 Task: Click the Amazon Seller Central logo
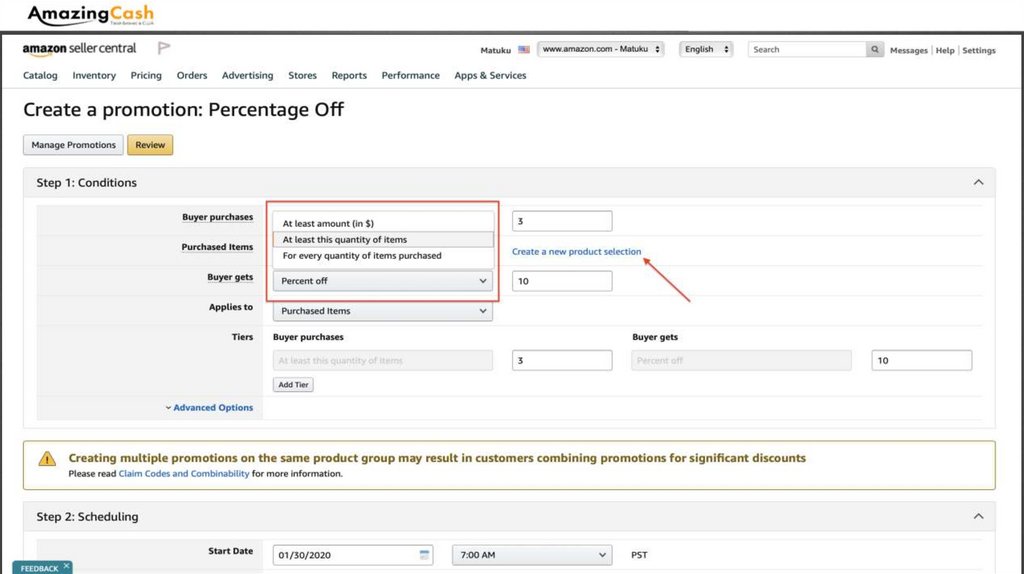(79, 49)
